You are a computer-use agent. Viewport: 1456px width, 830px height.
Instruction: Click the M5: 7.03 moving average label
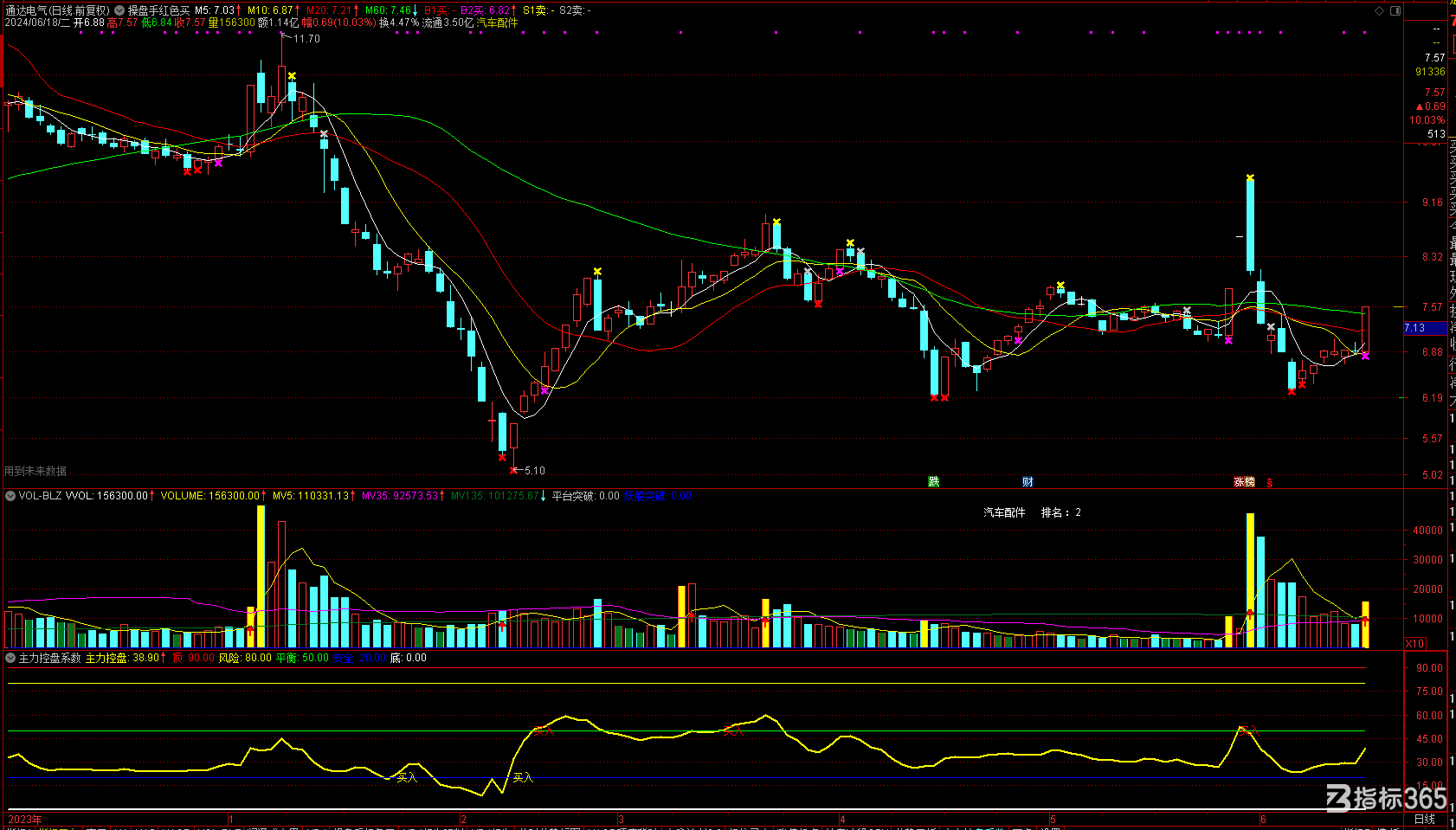216,10
